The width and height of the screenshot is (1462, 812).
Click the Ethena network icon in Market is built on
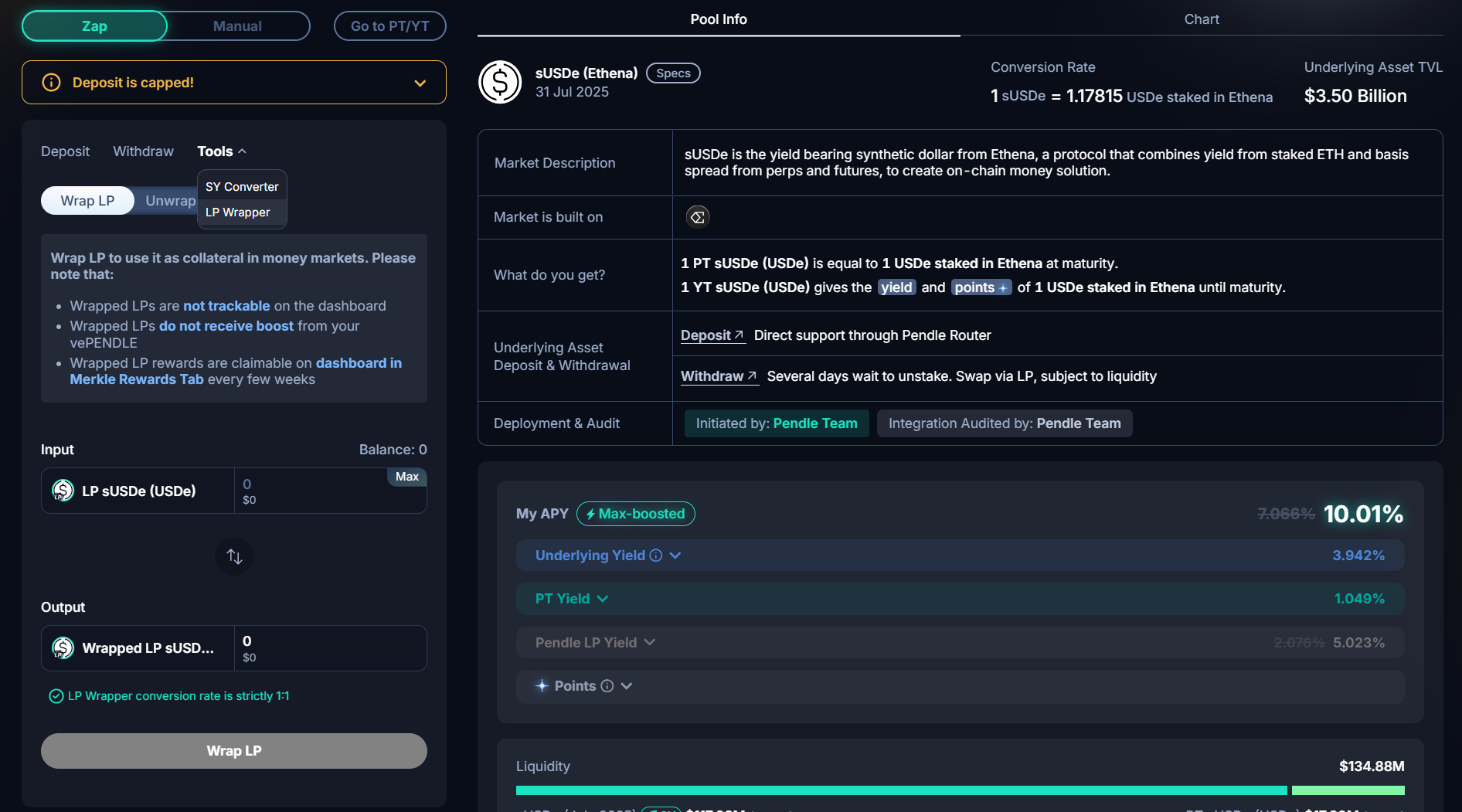point(697,217)
